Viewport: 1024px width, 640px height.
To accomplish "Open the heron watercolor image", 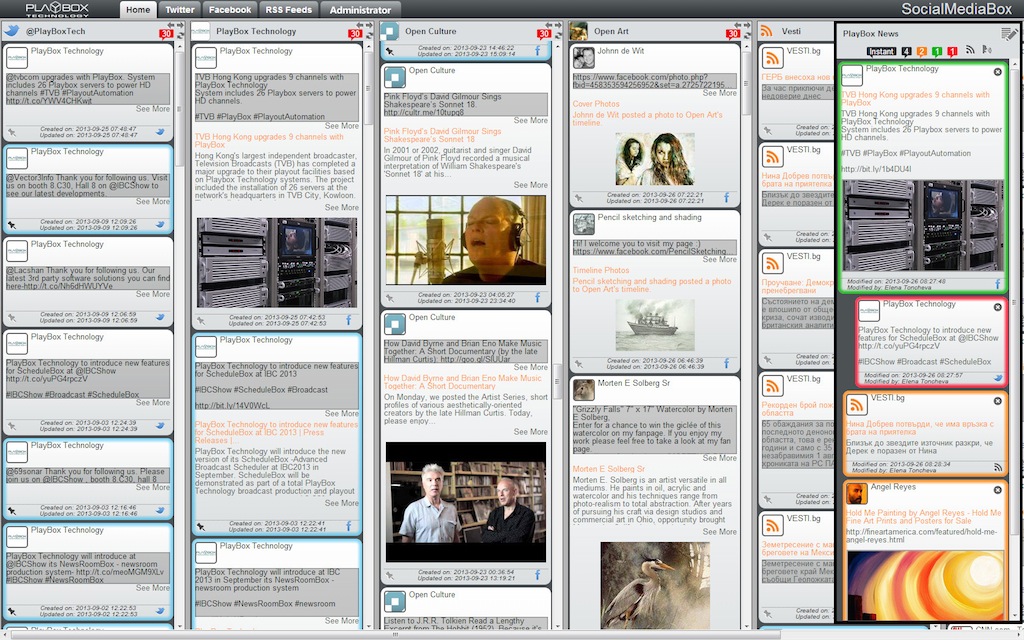I will (x=654, y=585).
